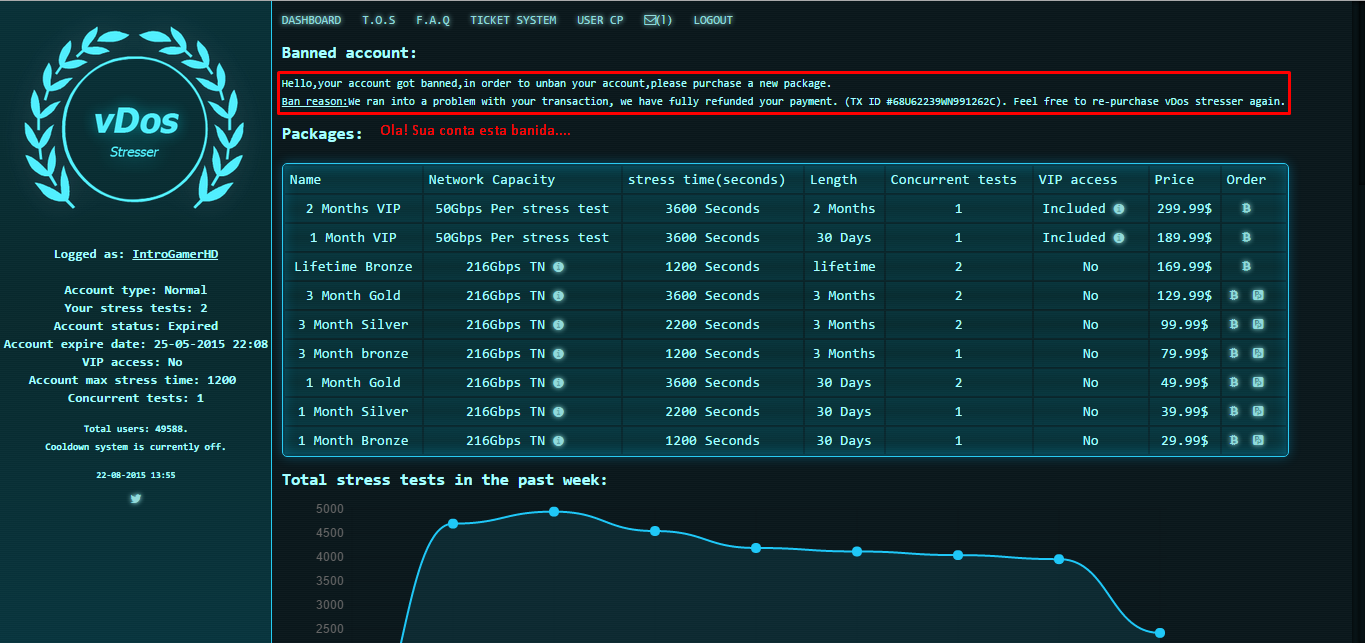This screenshot has width=1365, height=643.
Task: Click VIP access info icon for 2 Months VIP
Action: pyautogui.click(x=1119, y=209)
